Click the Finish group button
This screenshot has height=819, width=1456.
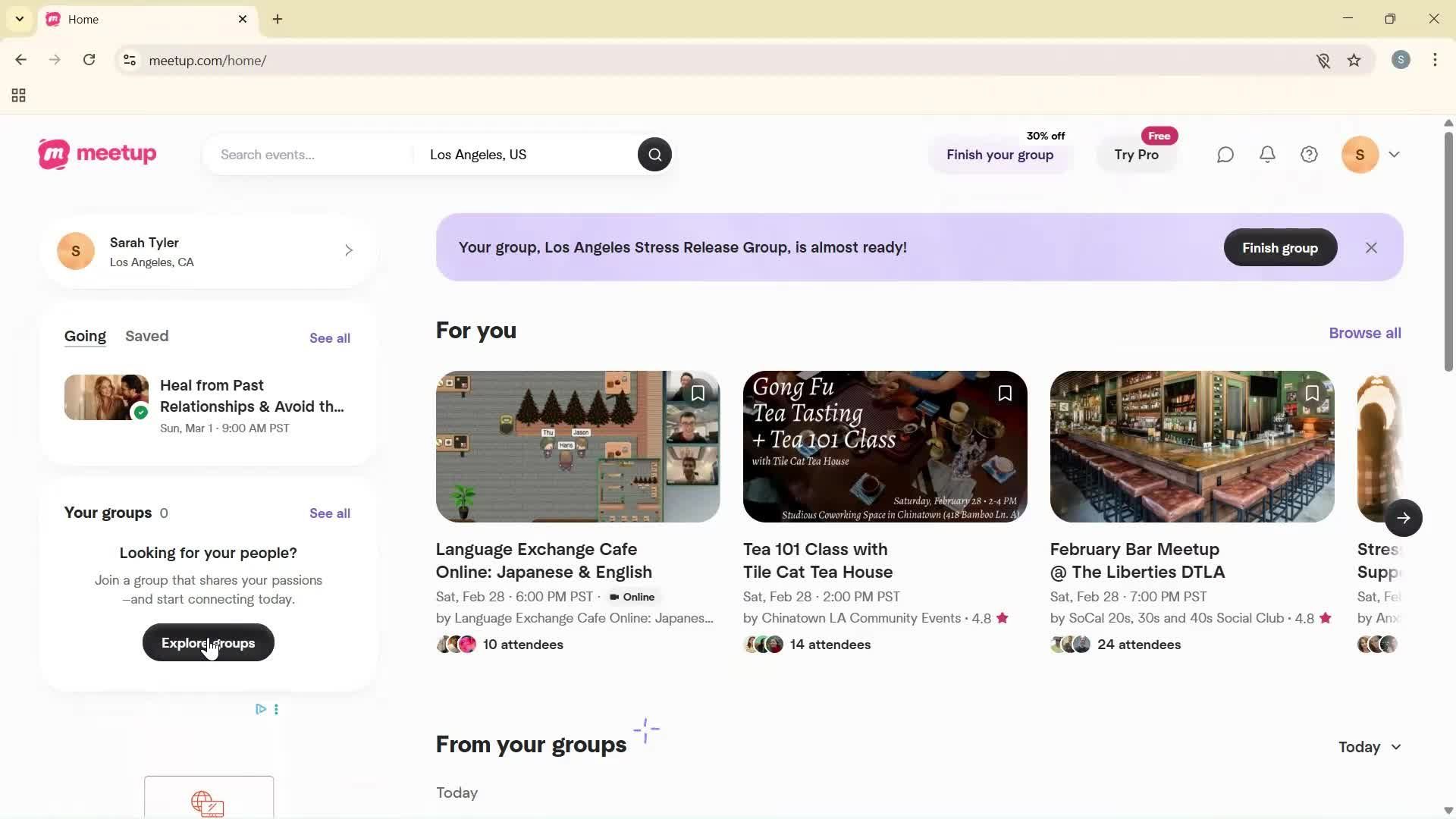coord(1279,248)
